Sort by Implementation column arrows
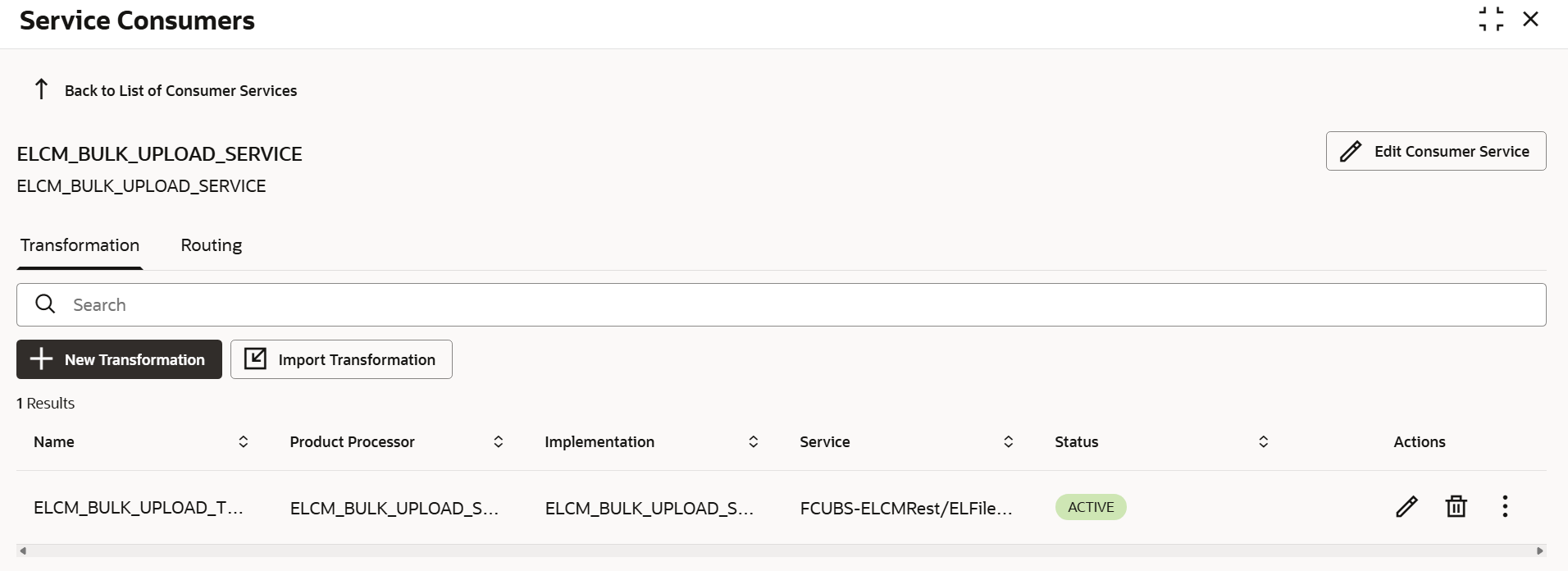The image size is (1568, 571). tap(753, 441)
